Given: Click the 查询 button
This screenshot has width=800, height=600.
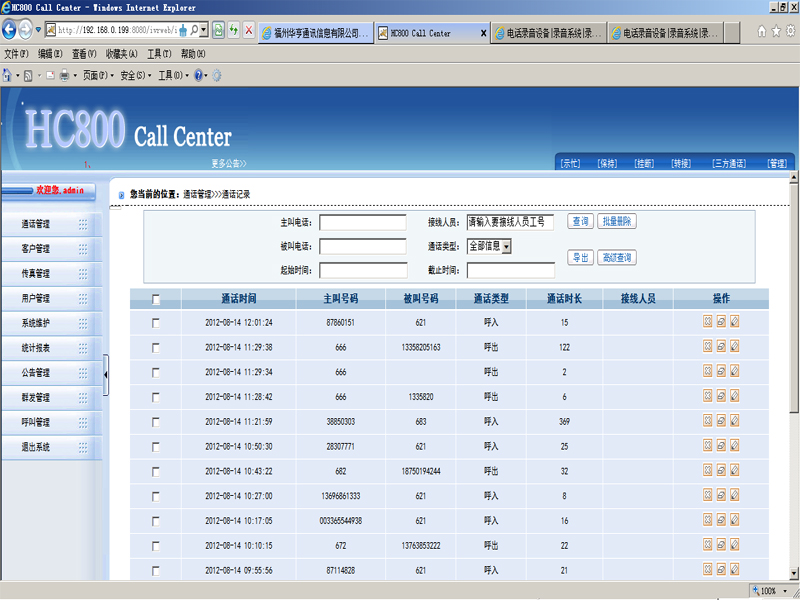Looking at the screenshot, I should click(580, 221).
